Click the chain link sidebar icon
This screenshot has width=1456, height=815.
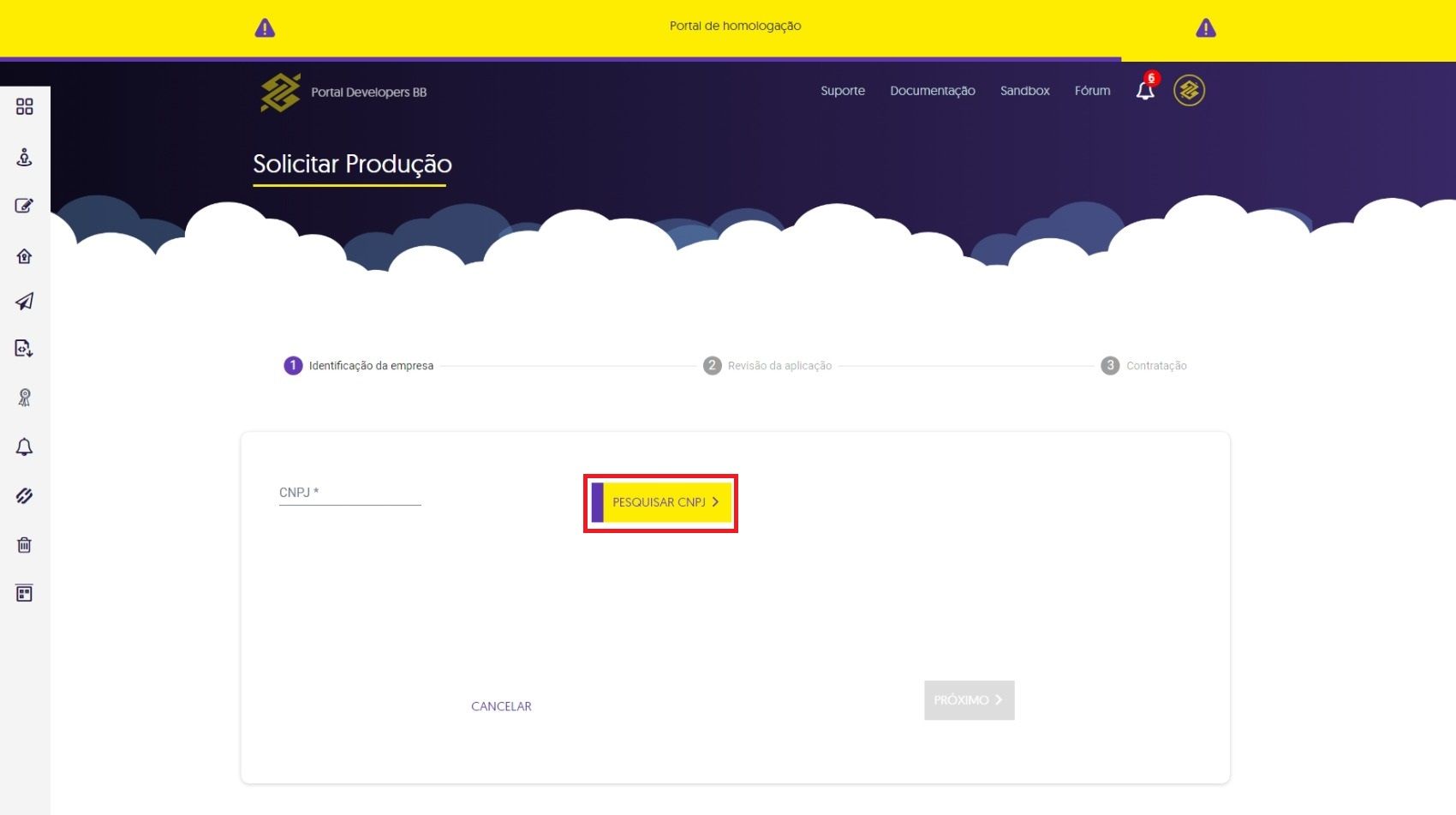[x=25, y=496]
